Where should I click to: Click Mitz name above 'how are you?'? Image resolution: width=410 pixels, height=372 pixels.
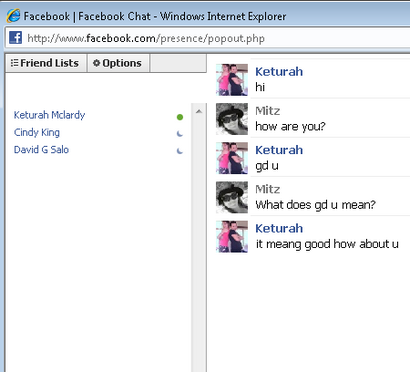(x=268, y=111)
